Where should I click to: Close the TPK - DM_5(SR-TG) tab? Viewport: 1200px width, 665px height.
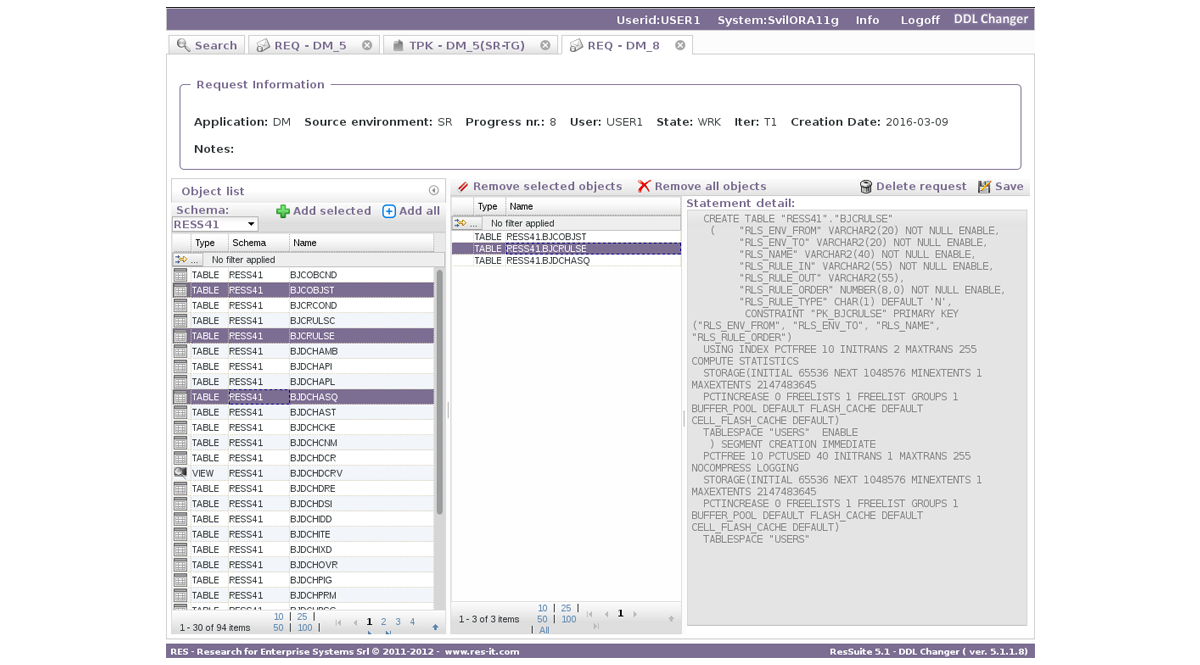pyautogui.click(x=545, y=45)
